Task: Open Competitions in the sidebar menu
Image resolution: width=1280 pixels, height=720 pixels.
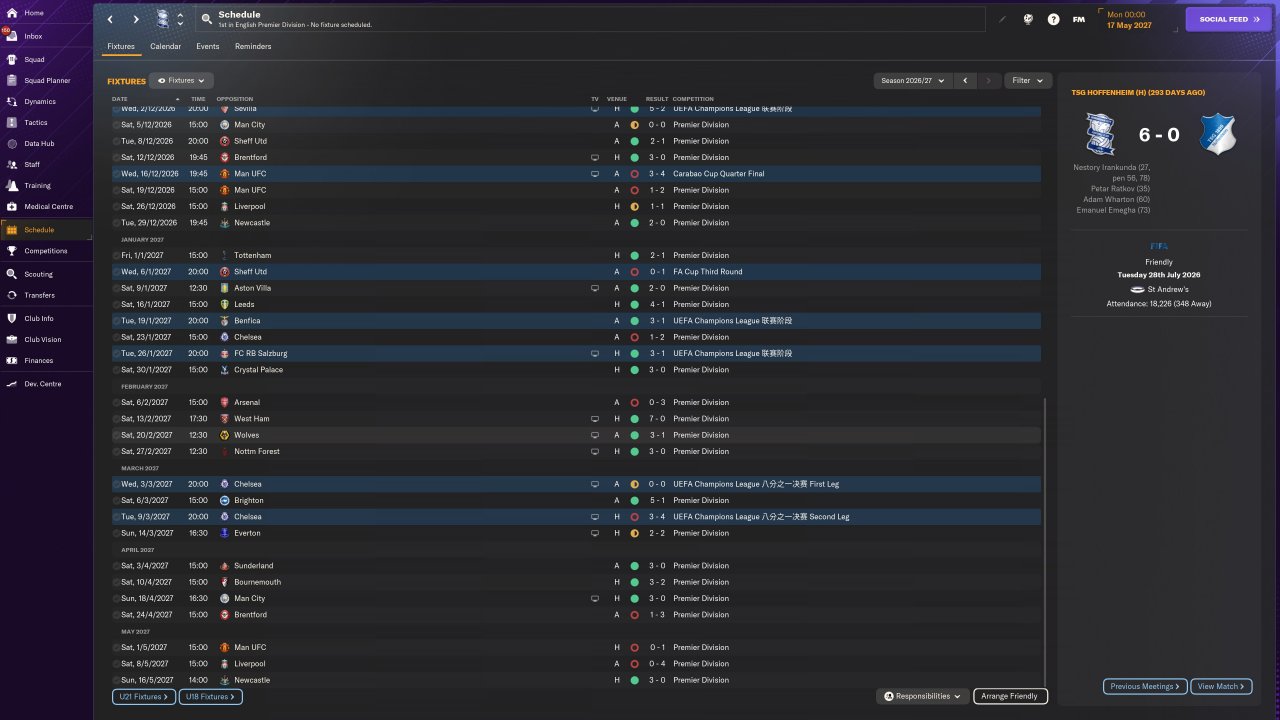Action: point(46,251)
